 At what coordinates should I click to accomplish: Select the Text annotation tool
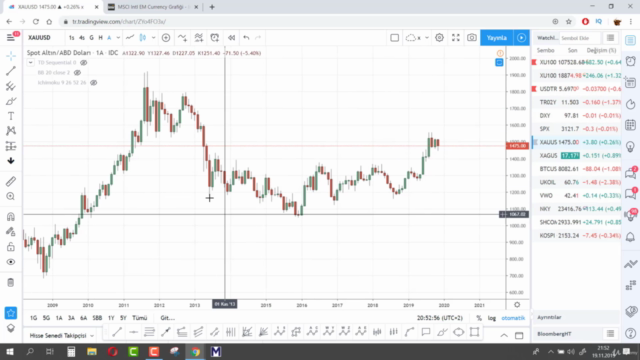(11, 116)
